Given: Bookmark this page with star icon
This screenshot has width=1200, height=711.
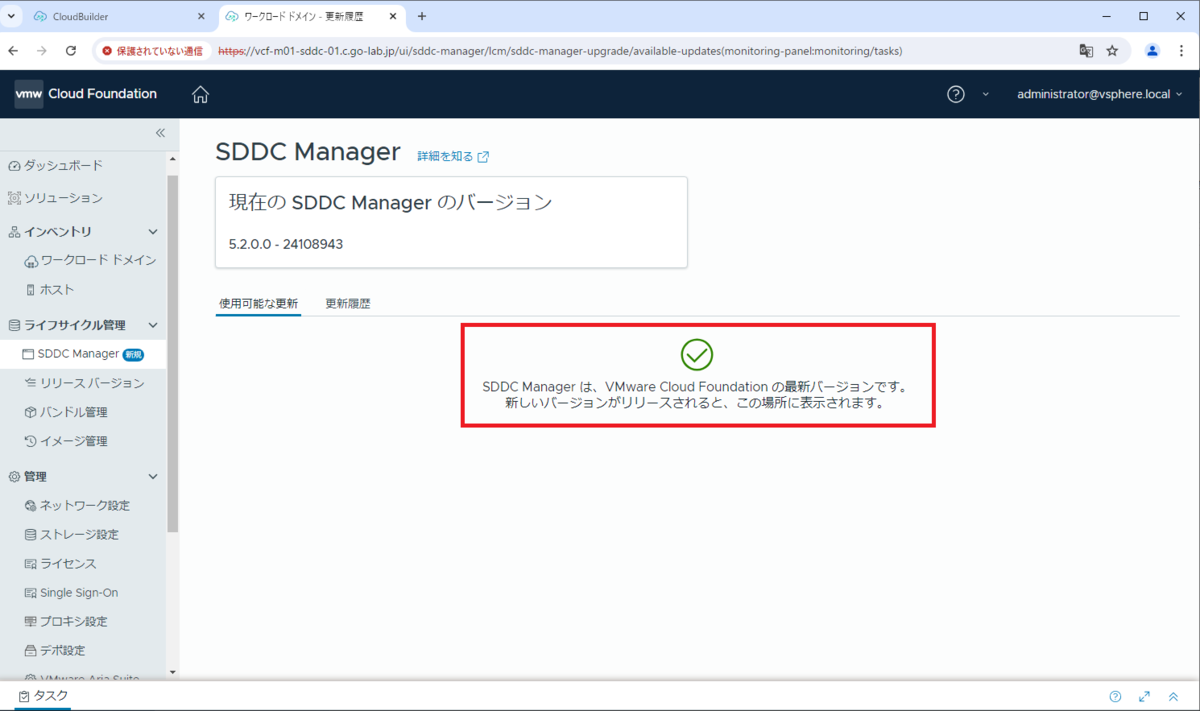Looking at the screenshot, I should (x=1112, y=50).
